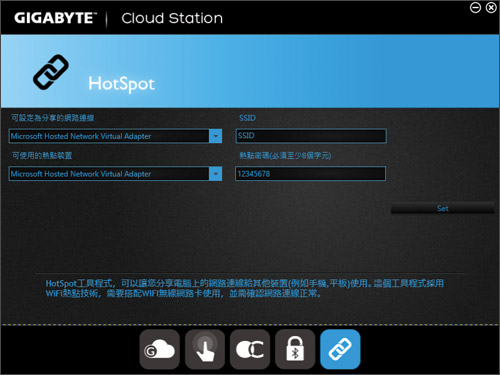Screen dimensions: 500x375
Task: Minimize the Cloud Station window
Action: click(475, 7)
